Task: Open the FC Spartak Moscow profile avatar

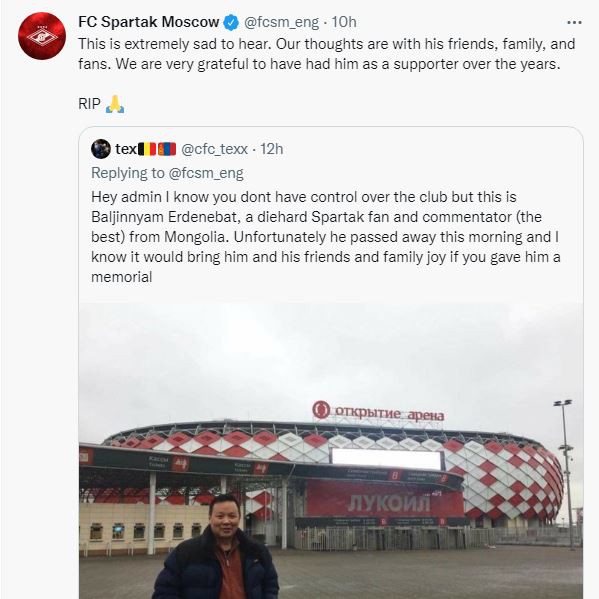Action: click(42, 36)
